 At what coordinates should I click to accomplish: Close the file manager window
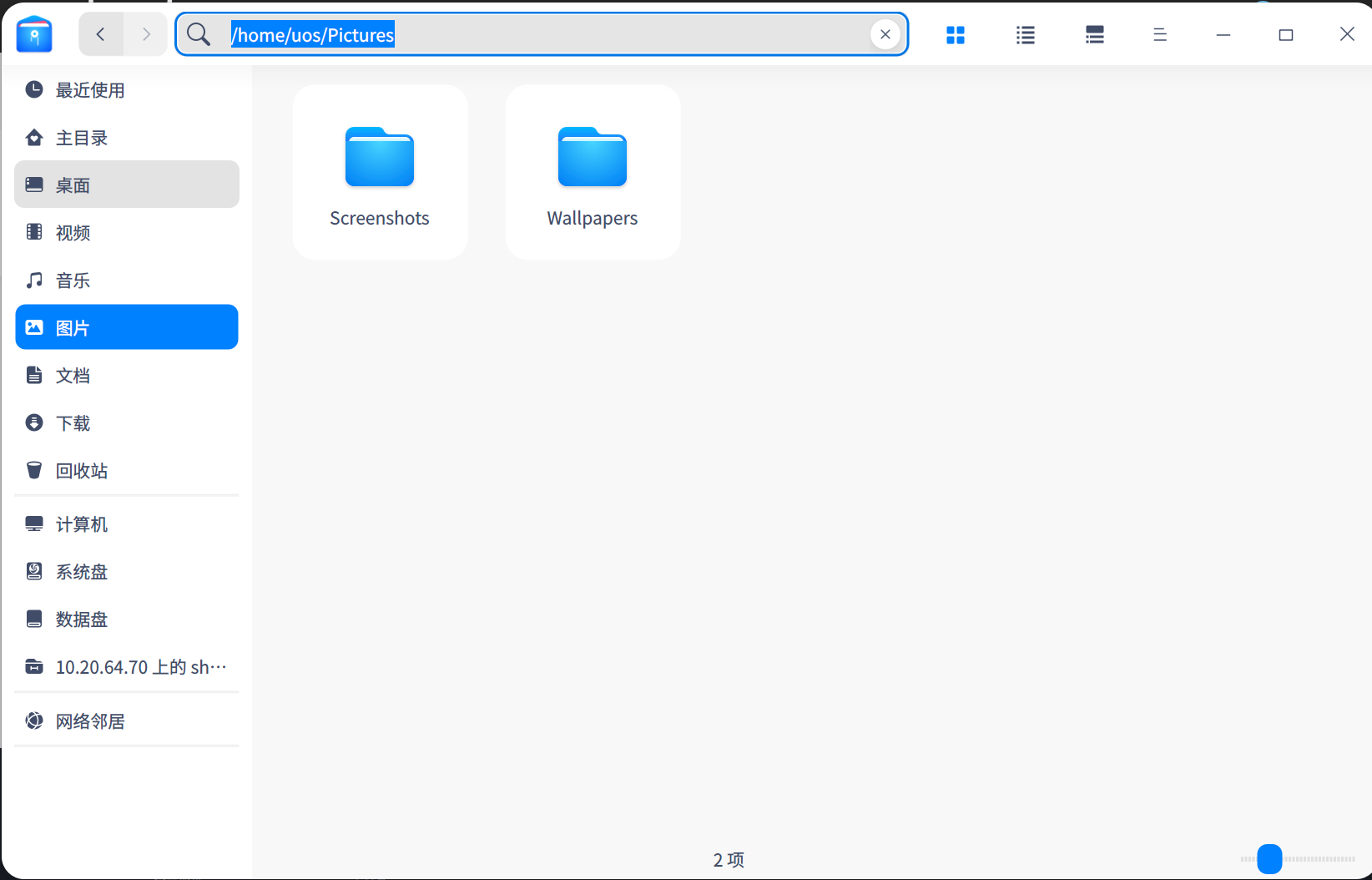tap(1347, 34)
